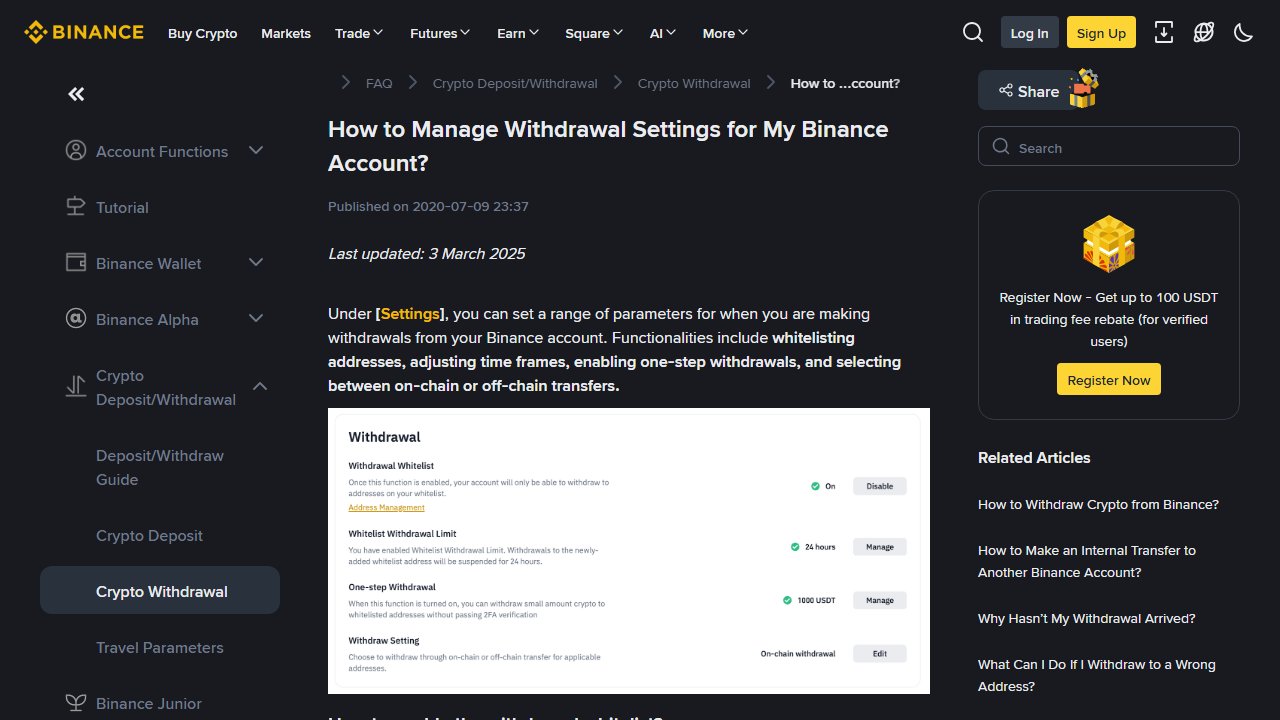
Task: Click the Last updated: 3 March 2025 text
Action: pos(427,254)
